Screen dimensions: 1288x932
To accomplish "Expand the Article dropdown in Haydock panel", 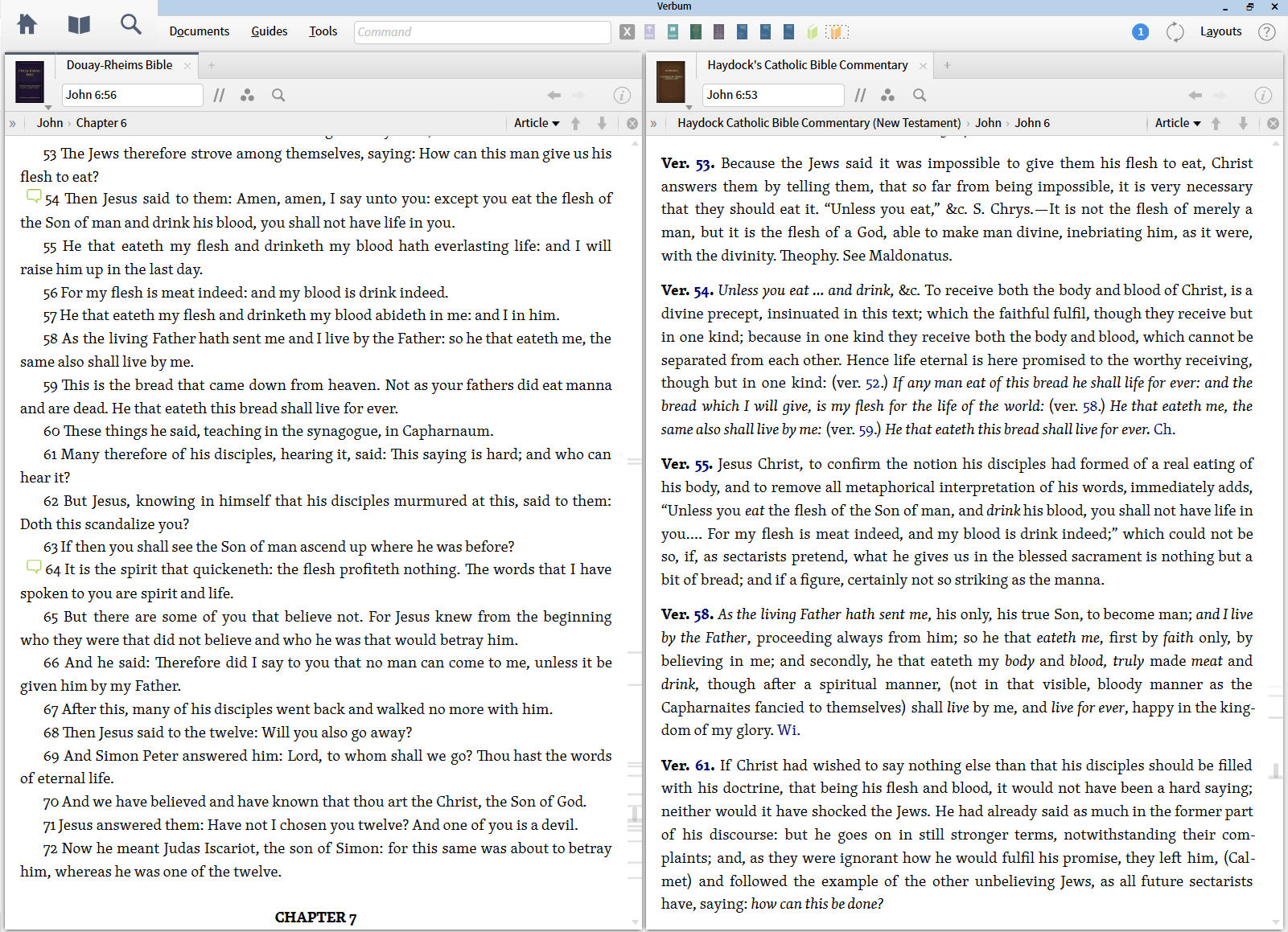I will click(1177, 123).
